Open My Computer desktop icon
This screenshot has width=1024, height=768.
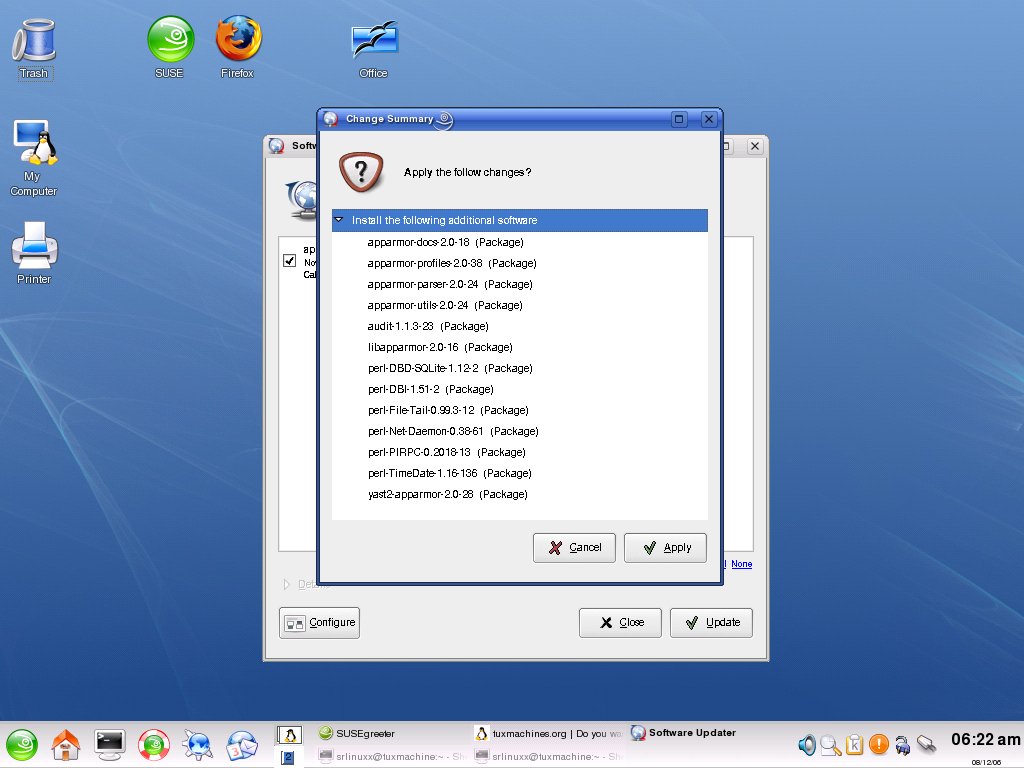pos(34,157)
